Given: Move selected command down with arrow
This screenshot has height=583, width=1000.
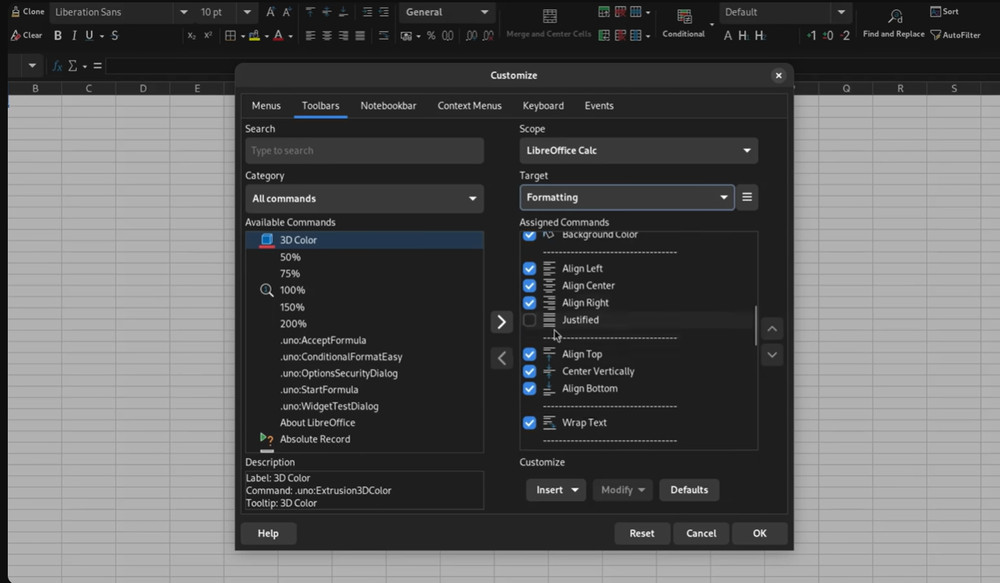Looking at the screenshot, I should [771, 355].
